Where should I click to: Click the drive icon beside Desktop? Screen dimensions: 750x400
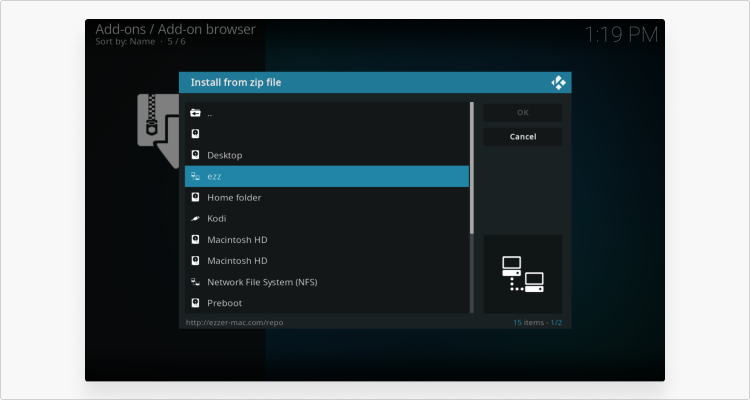pos(195,155)
